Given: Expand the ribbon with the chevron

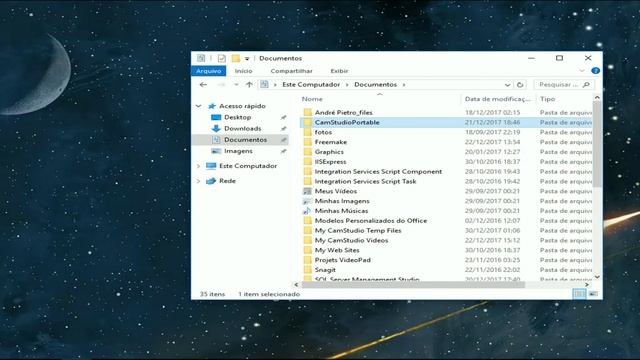Looking at the screenshot, I should point(582,71).
